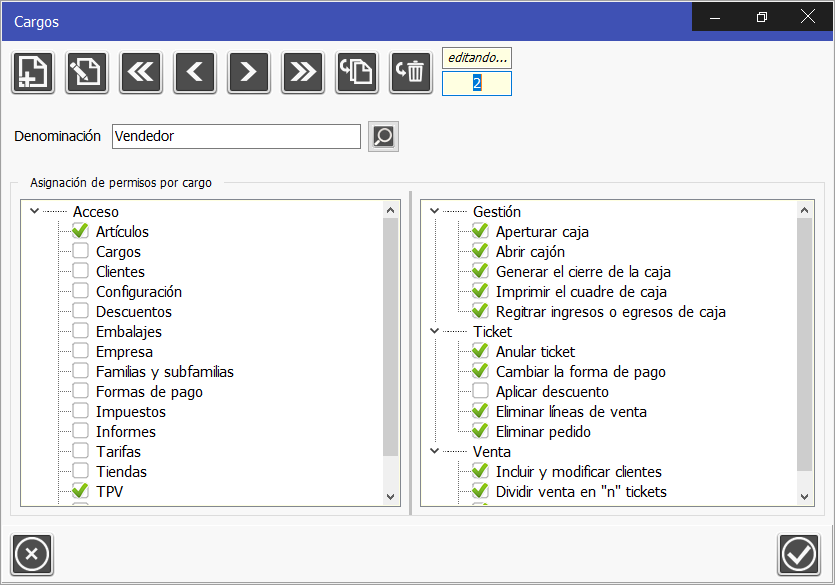Advance to the next record

248,72
